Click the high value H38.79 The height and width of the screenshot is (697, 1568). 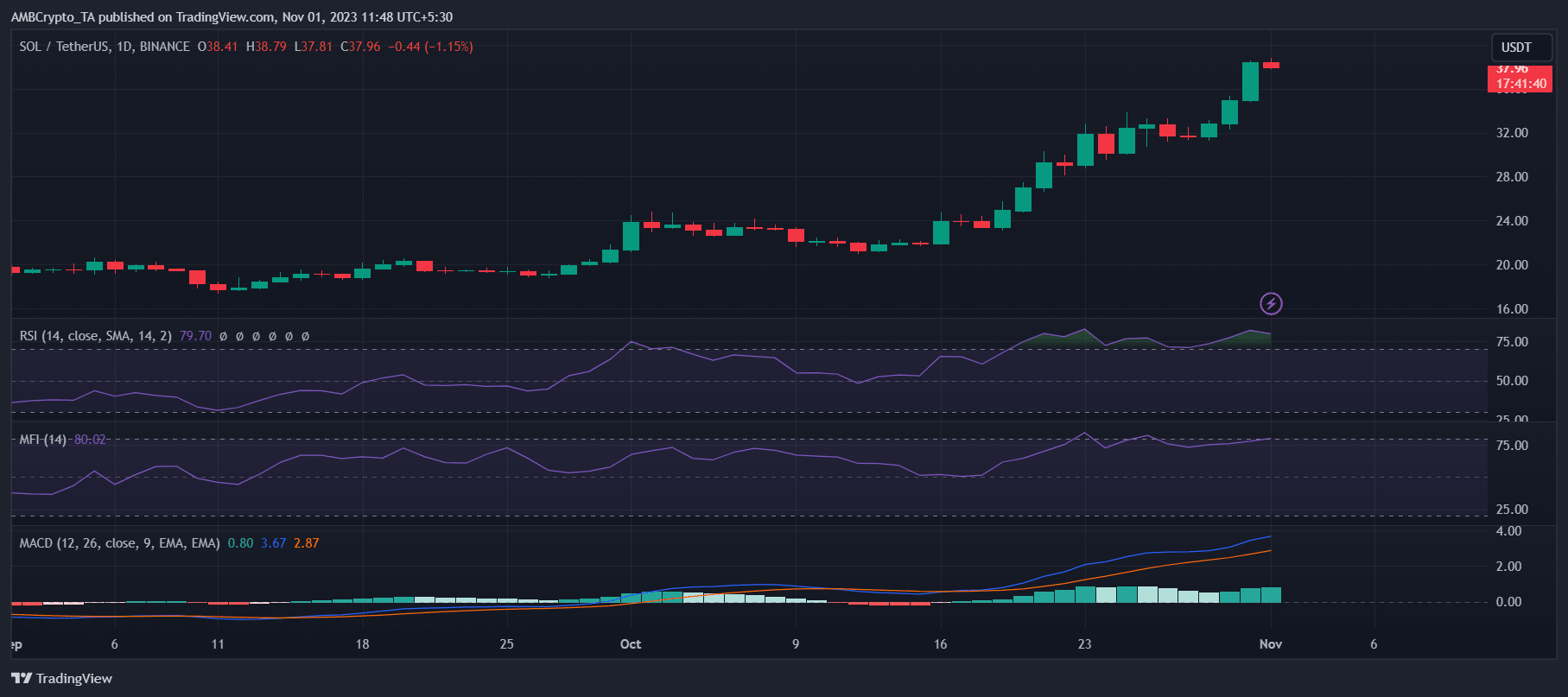point(266,47)
